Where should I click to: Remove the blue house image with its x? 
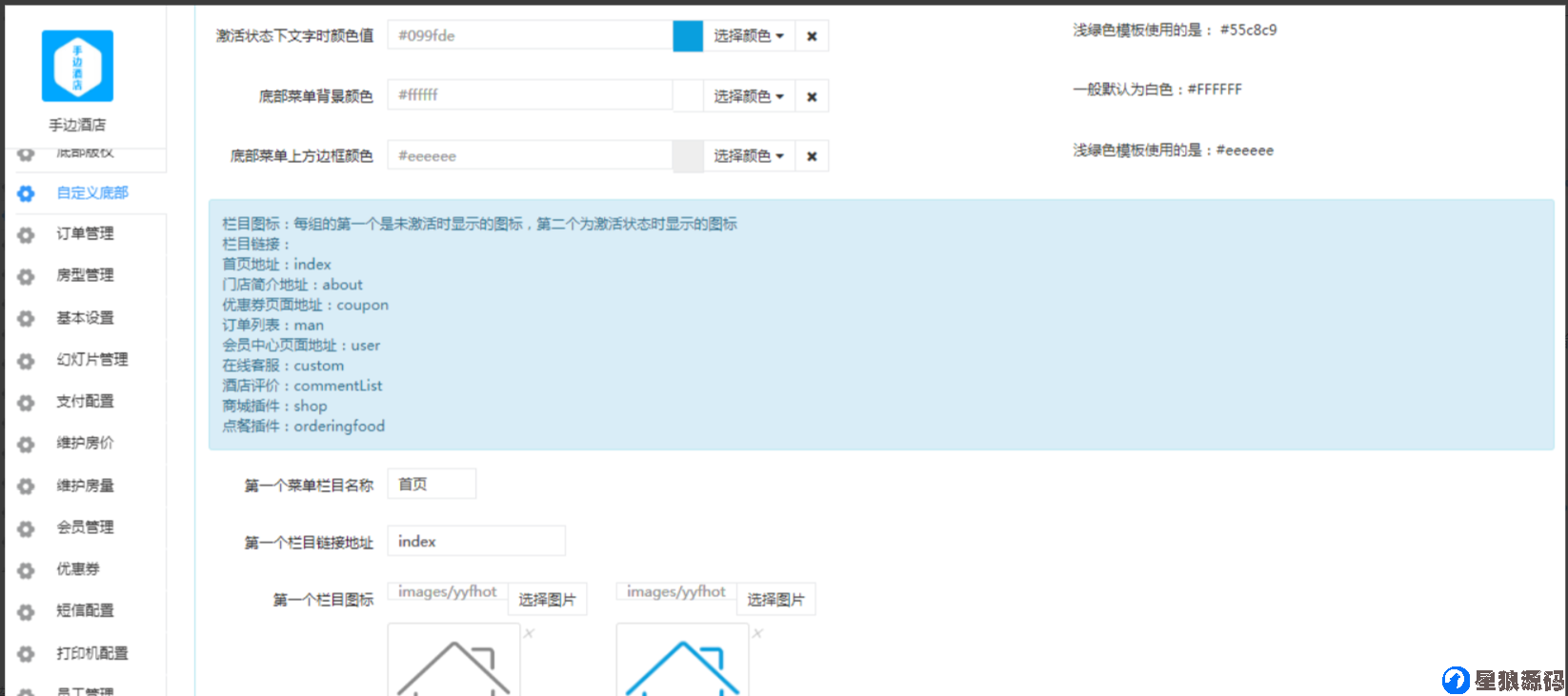[x=757, y=633]
